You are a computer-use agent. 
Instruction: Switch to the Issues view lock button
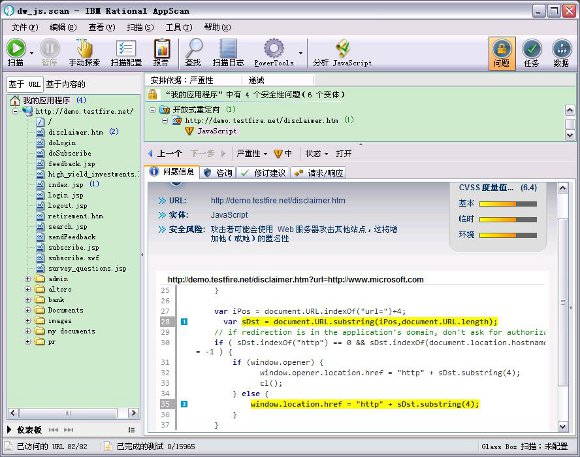(502, 53)
